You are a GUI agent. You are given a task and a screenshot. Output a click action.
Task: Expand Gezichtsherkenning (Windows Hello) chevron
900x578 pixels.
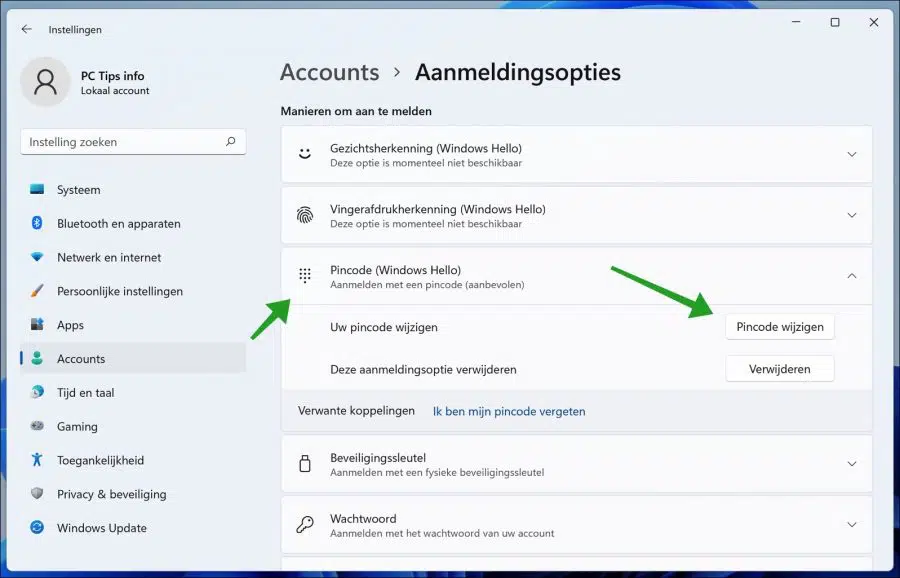coord(852,154)
